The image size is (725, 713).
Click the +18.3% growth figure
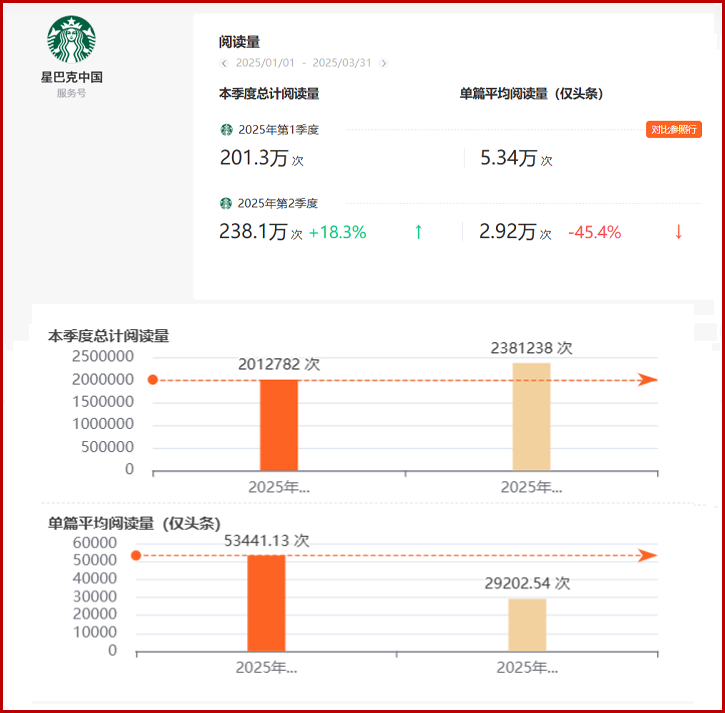pyautogui.click(x=338, y=232)
